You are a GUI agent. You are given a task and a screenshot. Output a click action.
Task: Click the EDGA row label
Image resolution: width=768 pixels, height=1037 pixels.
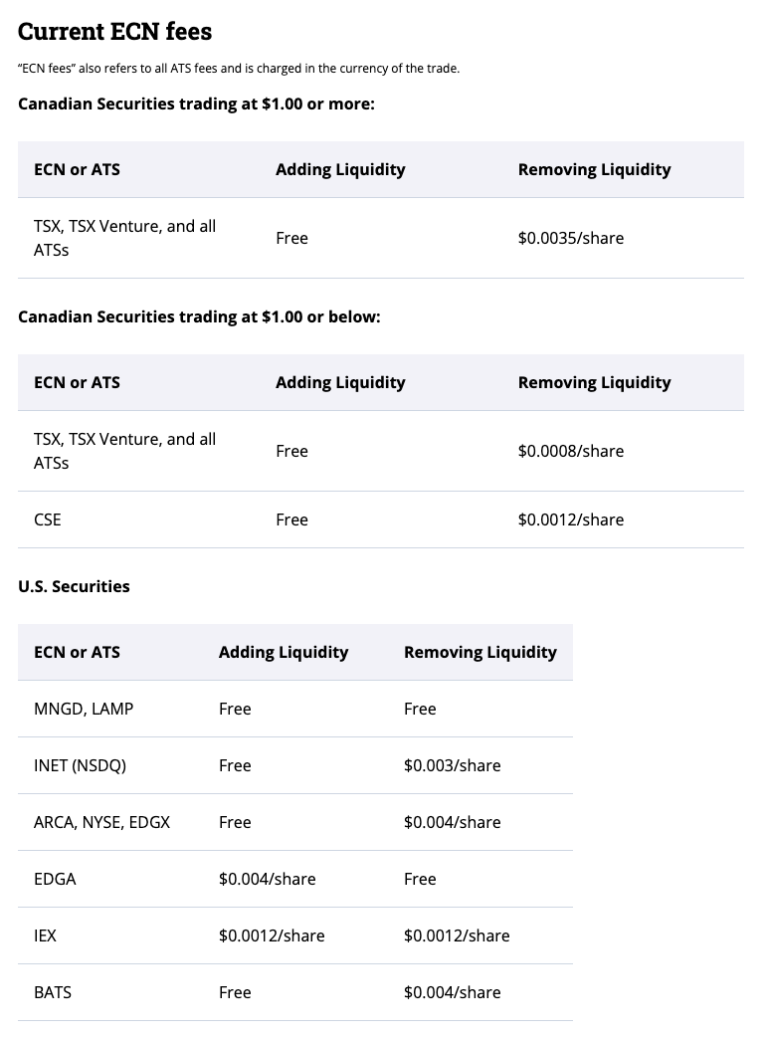click(x=55, y=879)
